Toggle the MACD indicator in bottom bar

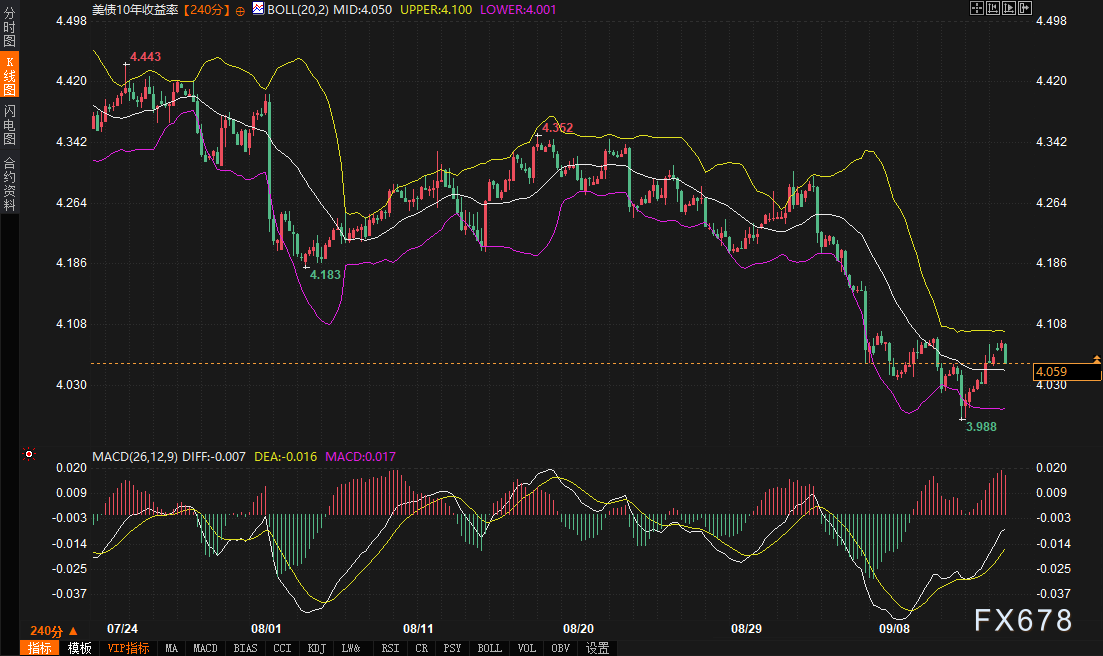point(205,648)
